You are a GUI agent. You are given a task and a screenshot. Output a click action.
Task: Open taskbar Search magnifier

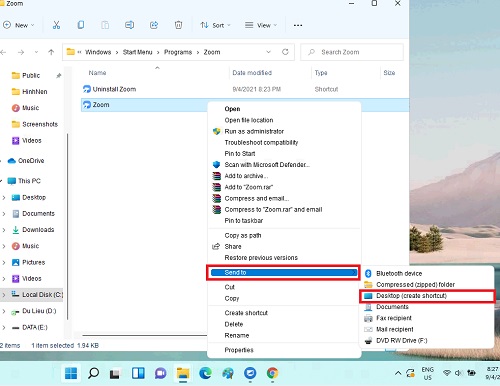(93, 373)
